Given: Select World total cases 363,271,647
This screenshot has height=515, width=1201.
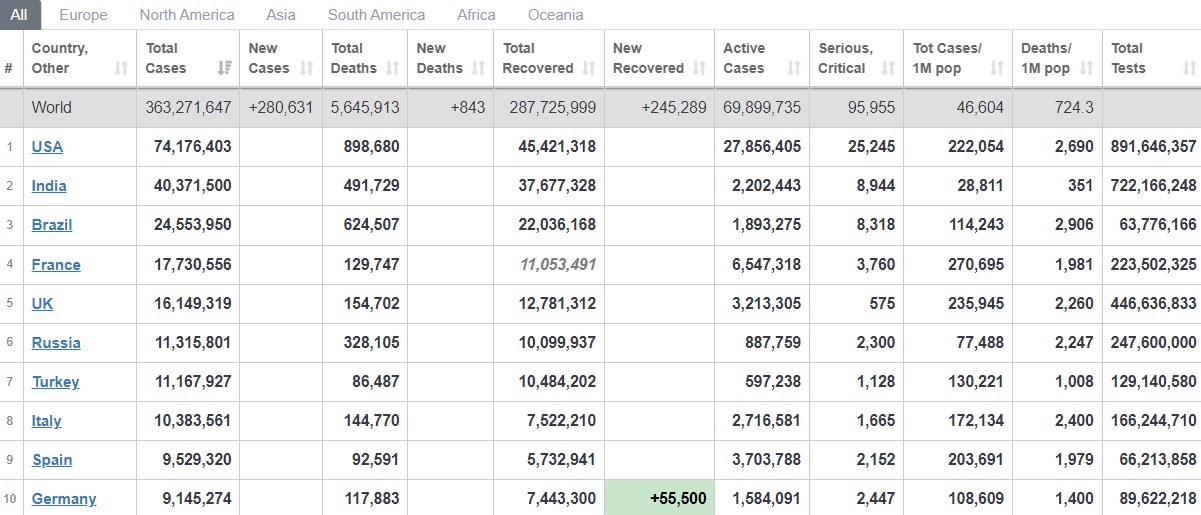Looking at the screenshot, I should coord(188,107).
